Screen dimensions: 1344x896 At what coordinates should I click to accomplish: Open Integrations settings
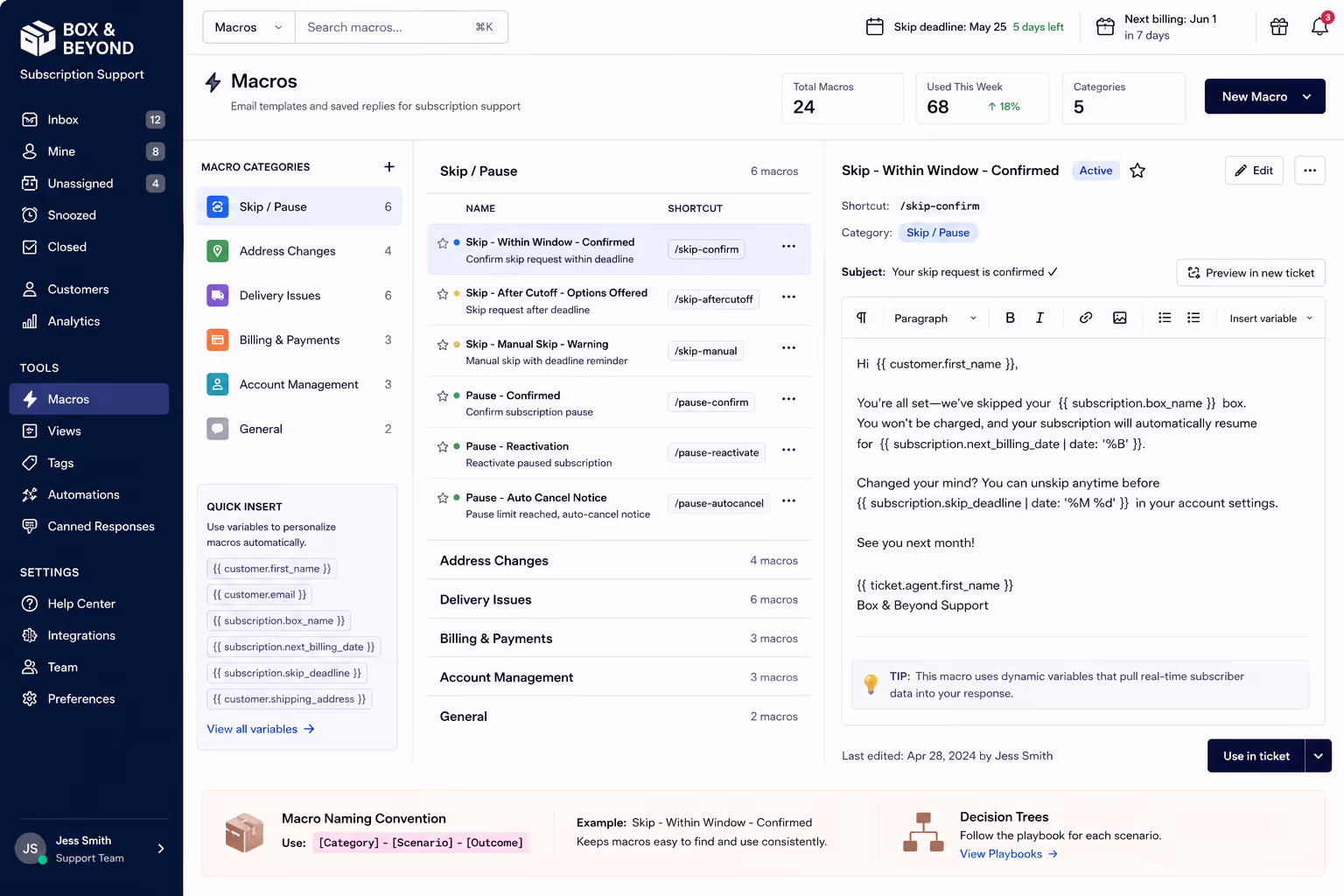point(89,635)
